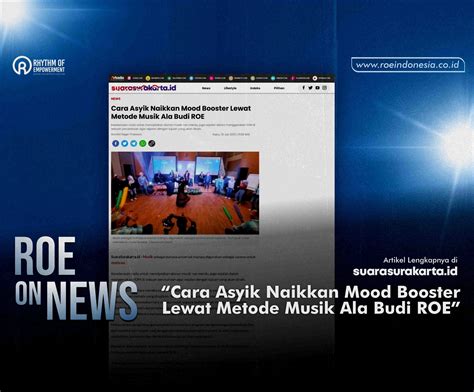Copy article link with dark link icon
The width and height of the screenshot is (474, 392).
152,143
